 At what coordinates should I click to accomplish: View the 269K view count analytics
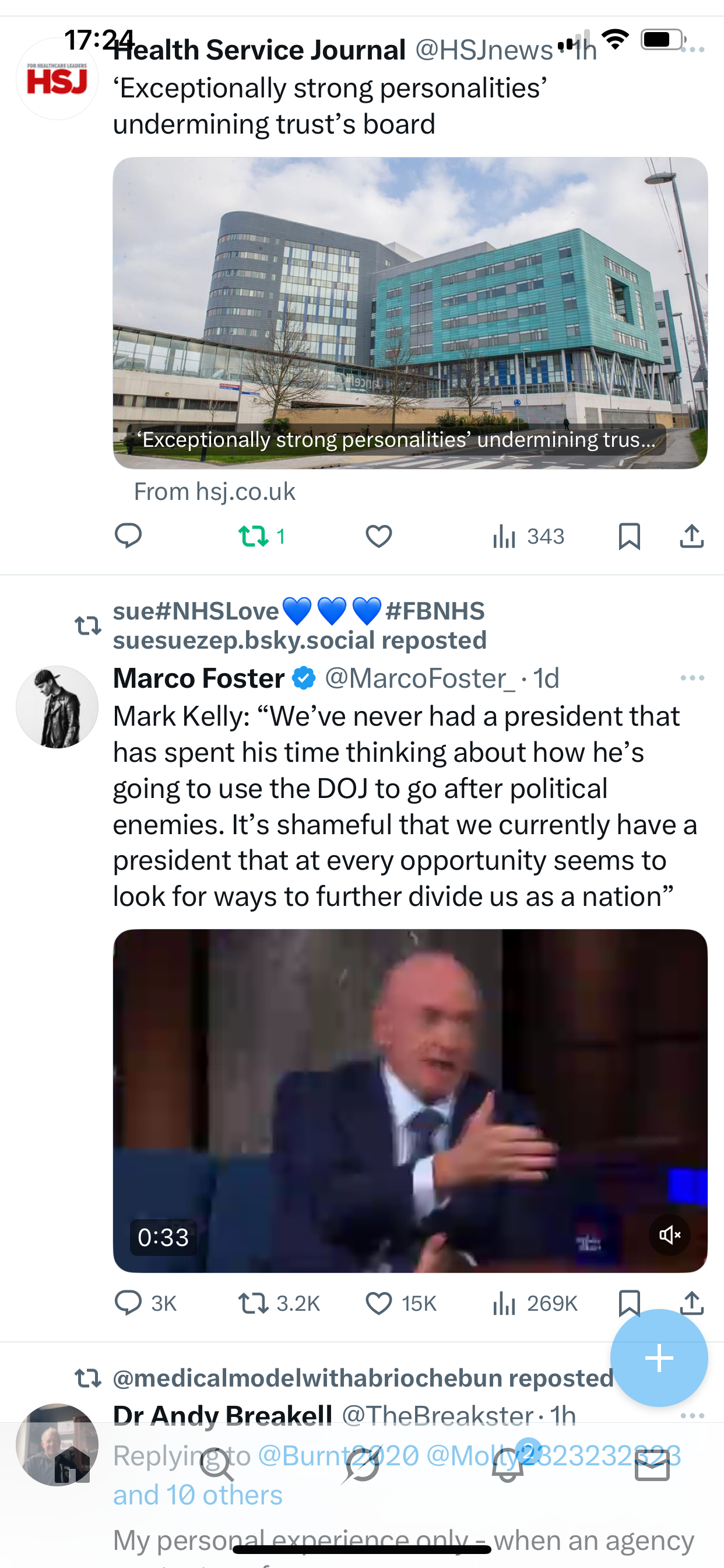(x=534, y=1303)
